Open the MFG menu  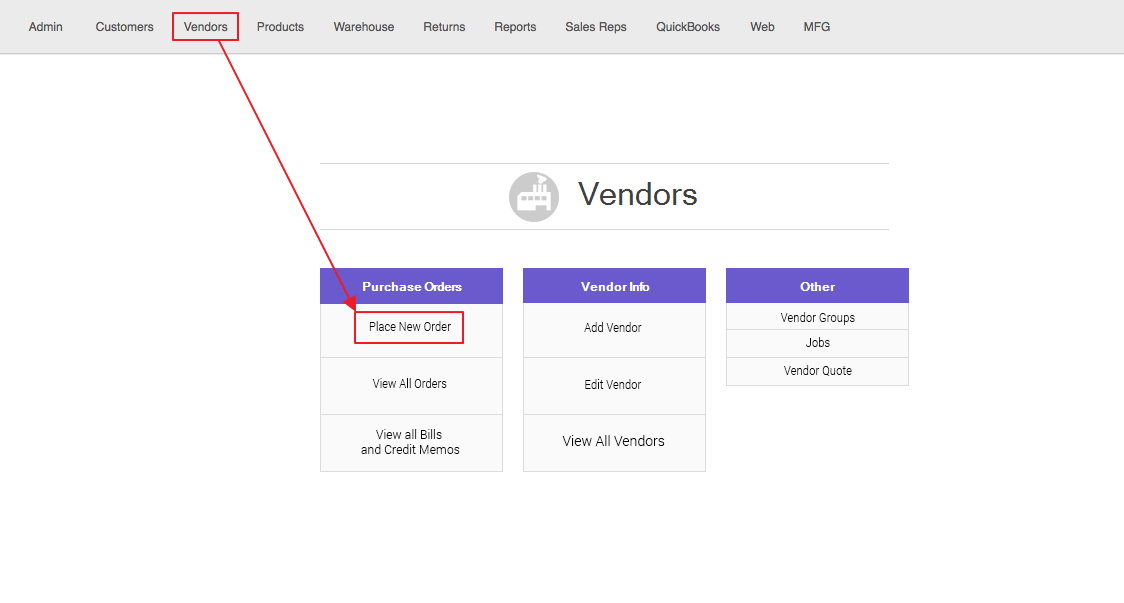817,27
